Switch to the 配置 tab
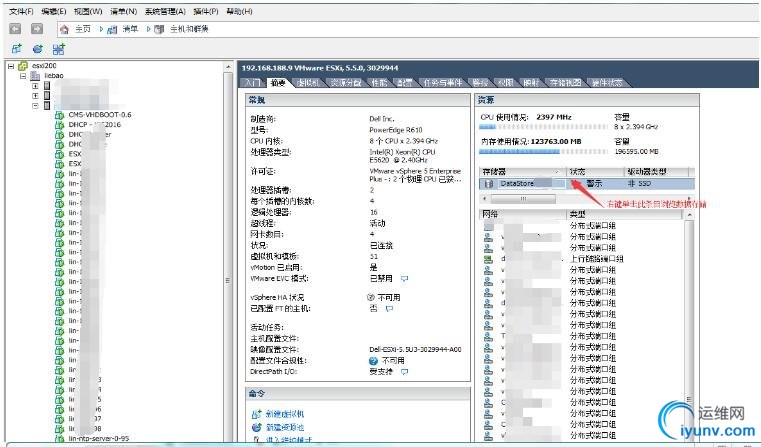Image resolution: width=761 pixels, height=447 pixels. pos(404,83)
